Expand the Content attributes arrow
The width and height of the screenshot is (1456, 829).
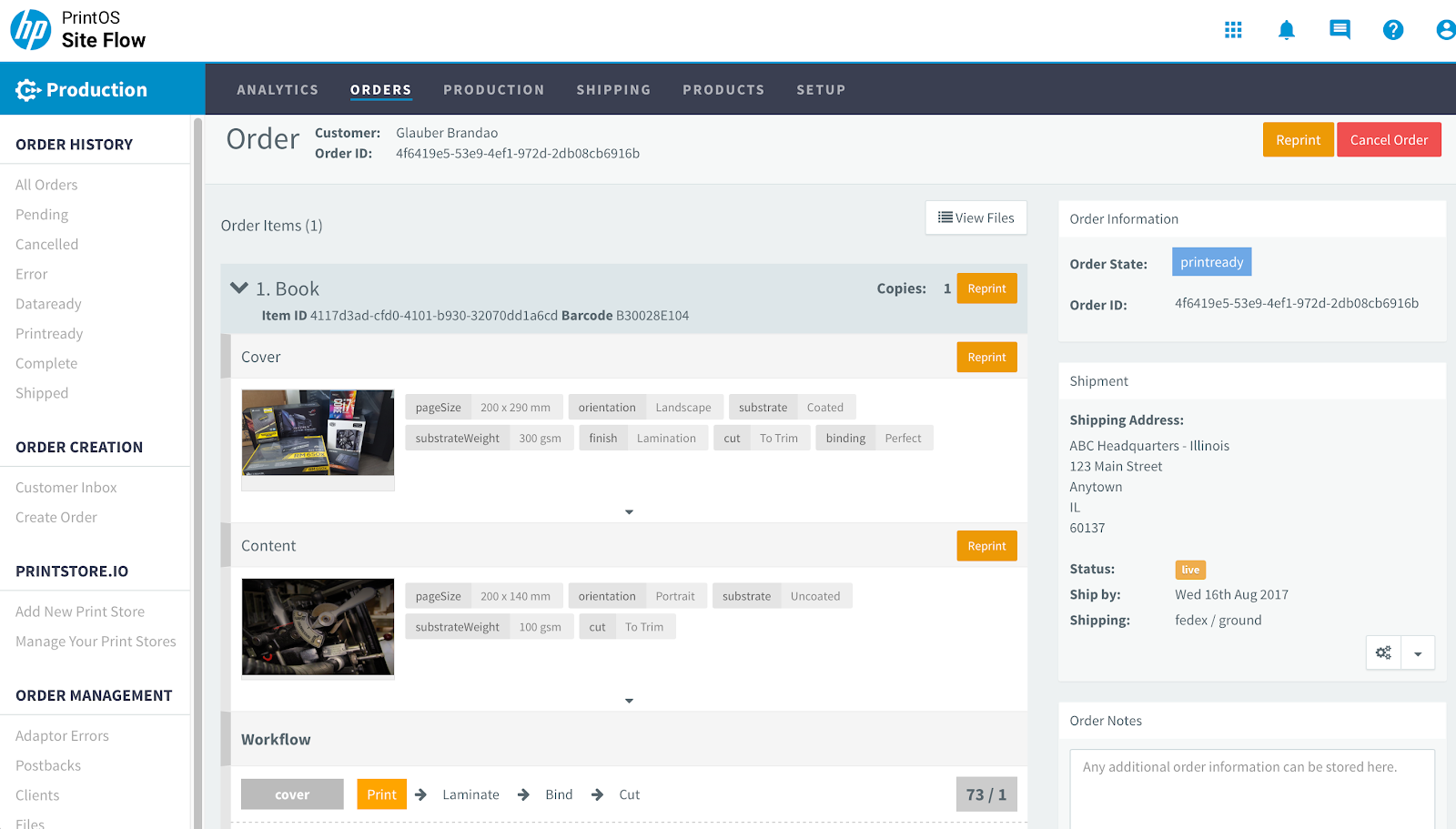[629, 701]
